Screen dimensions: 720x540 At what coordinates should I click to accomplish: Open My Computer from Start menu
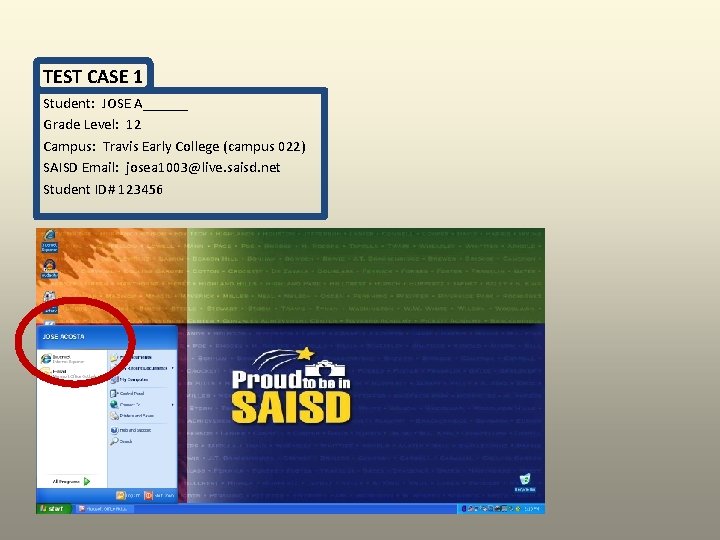click(129, 380)
